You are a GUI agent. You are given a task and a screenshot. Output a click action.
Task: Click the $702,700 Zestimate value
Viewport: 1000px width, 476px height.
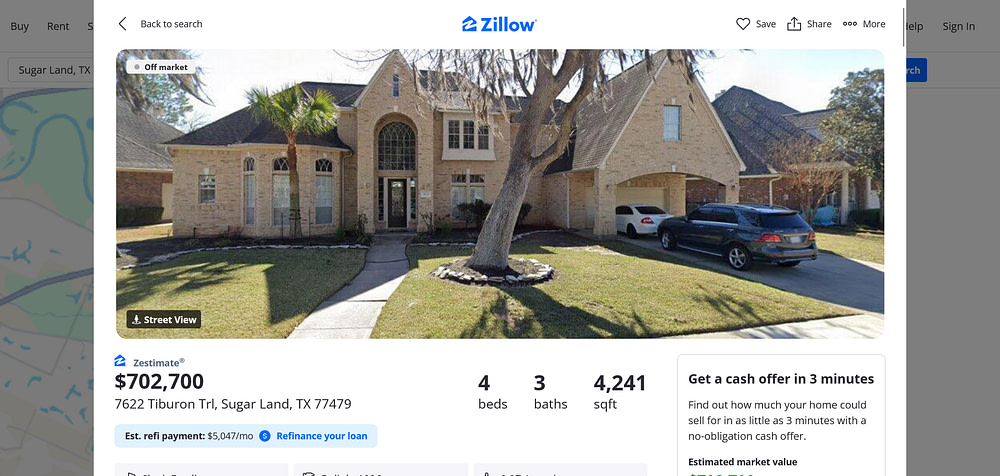click(159, 381)
